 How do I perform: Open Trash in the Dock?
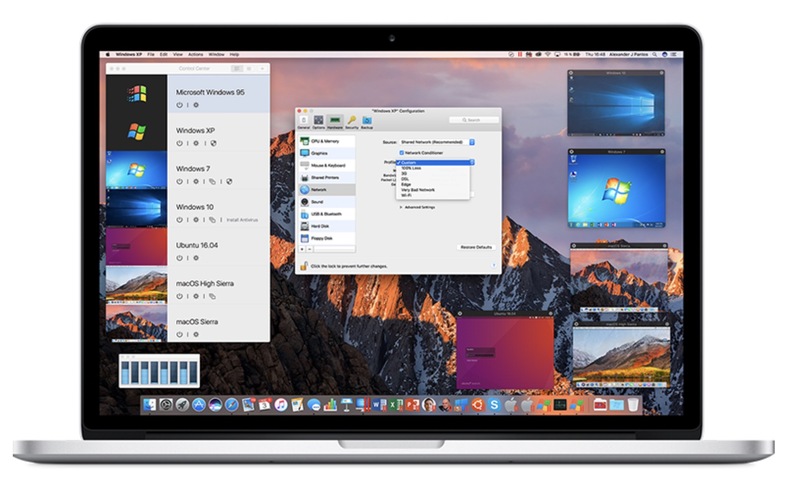(x=633, y=405)
